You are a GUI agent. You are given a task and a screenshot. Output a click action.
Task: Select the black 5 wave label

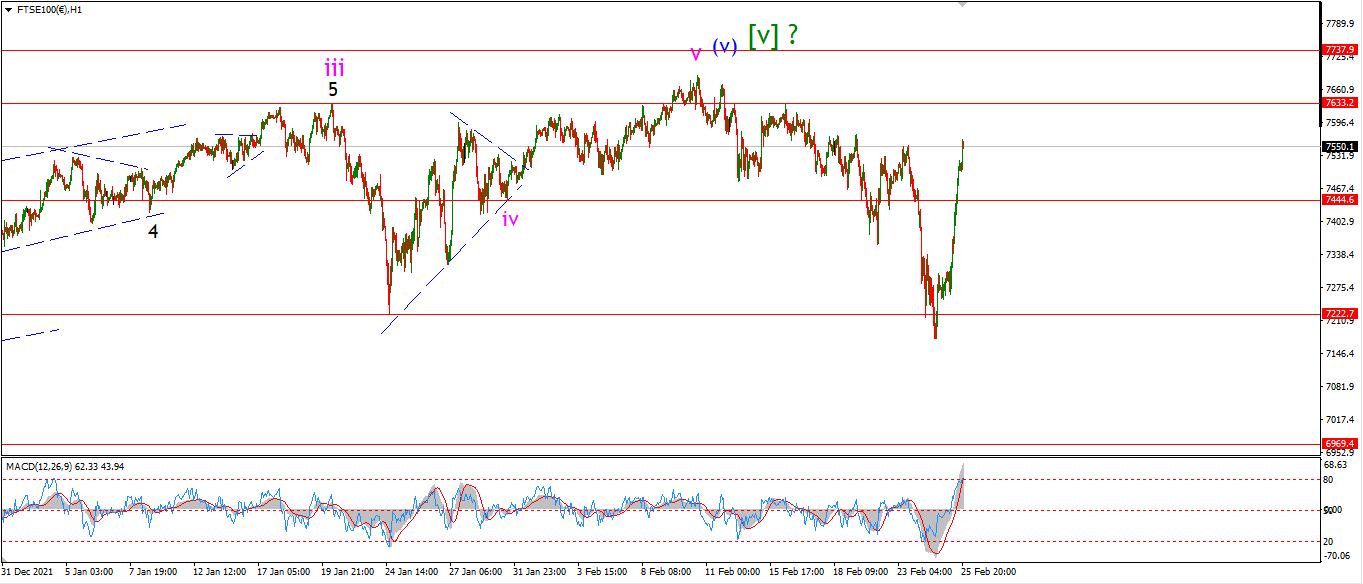333,90
